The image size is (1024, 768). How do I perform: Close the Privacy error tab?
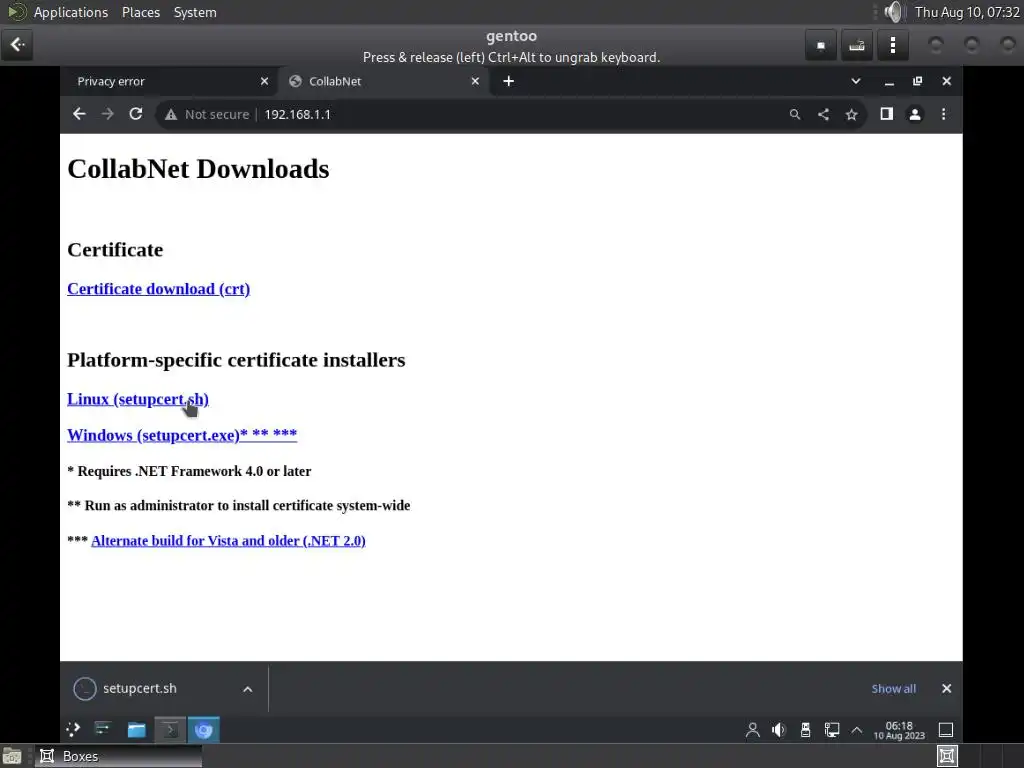(264, 81)
